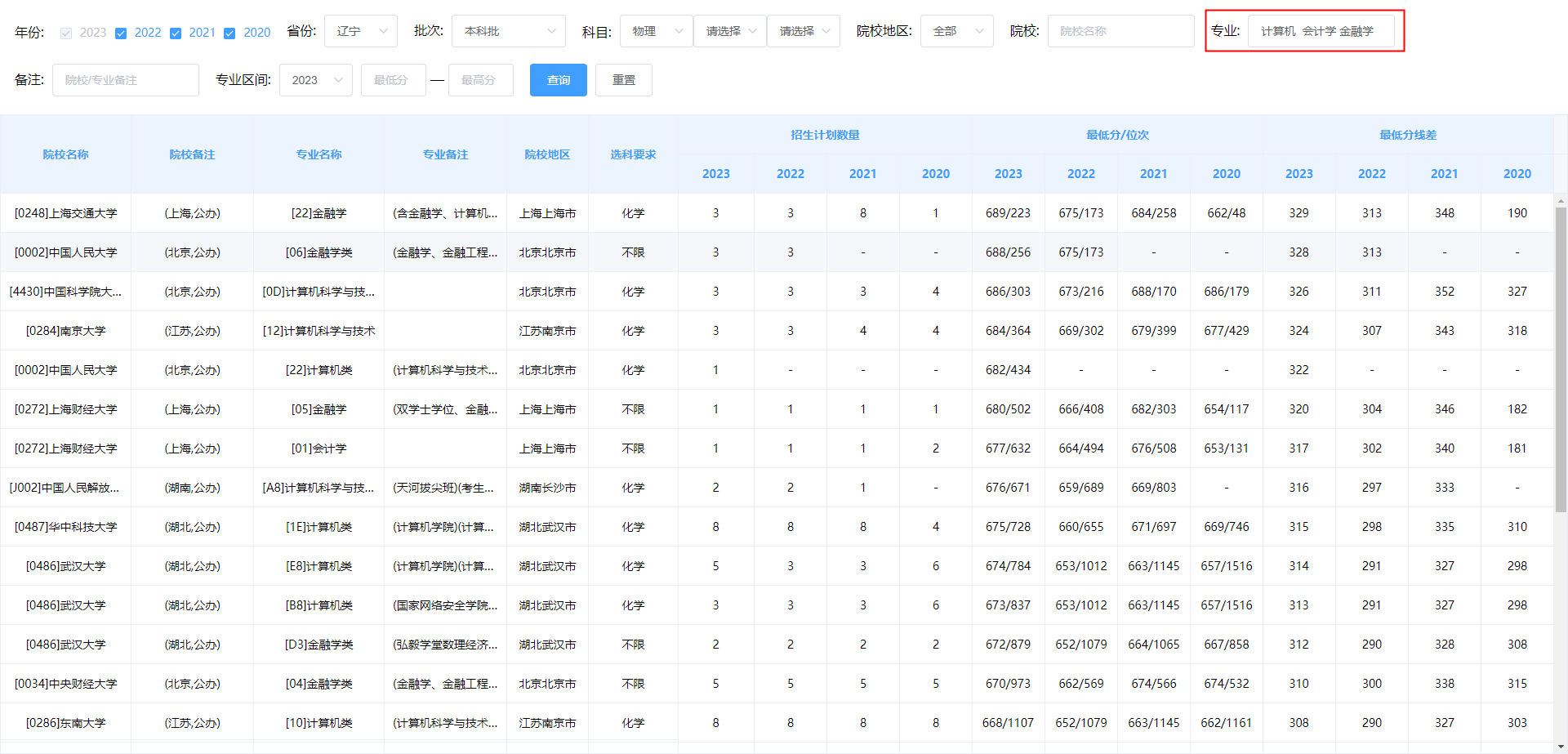The height and width of the screenshot is (754, 1568).
Task: Uncheck the 2022 year checkbox
Action: [x=122, y=33]
